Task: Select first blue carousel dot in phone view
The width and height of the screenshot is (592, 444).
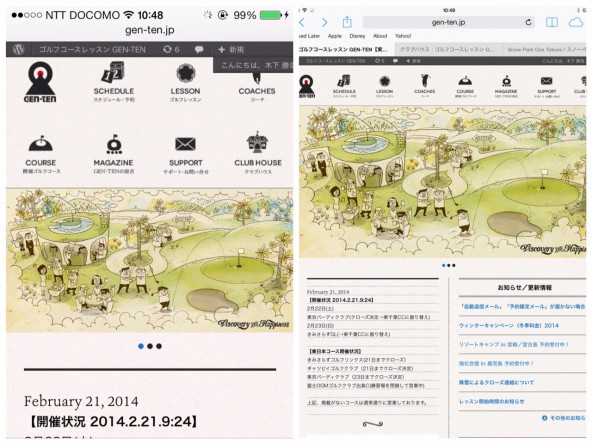Action: pyautogui.click(x=141, y=346)
